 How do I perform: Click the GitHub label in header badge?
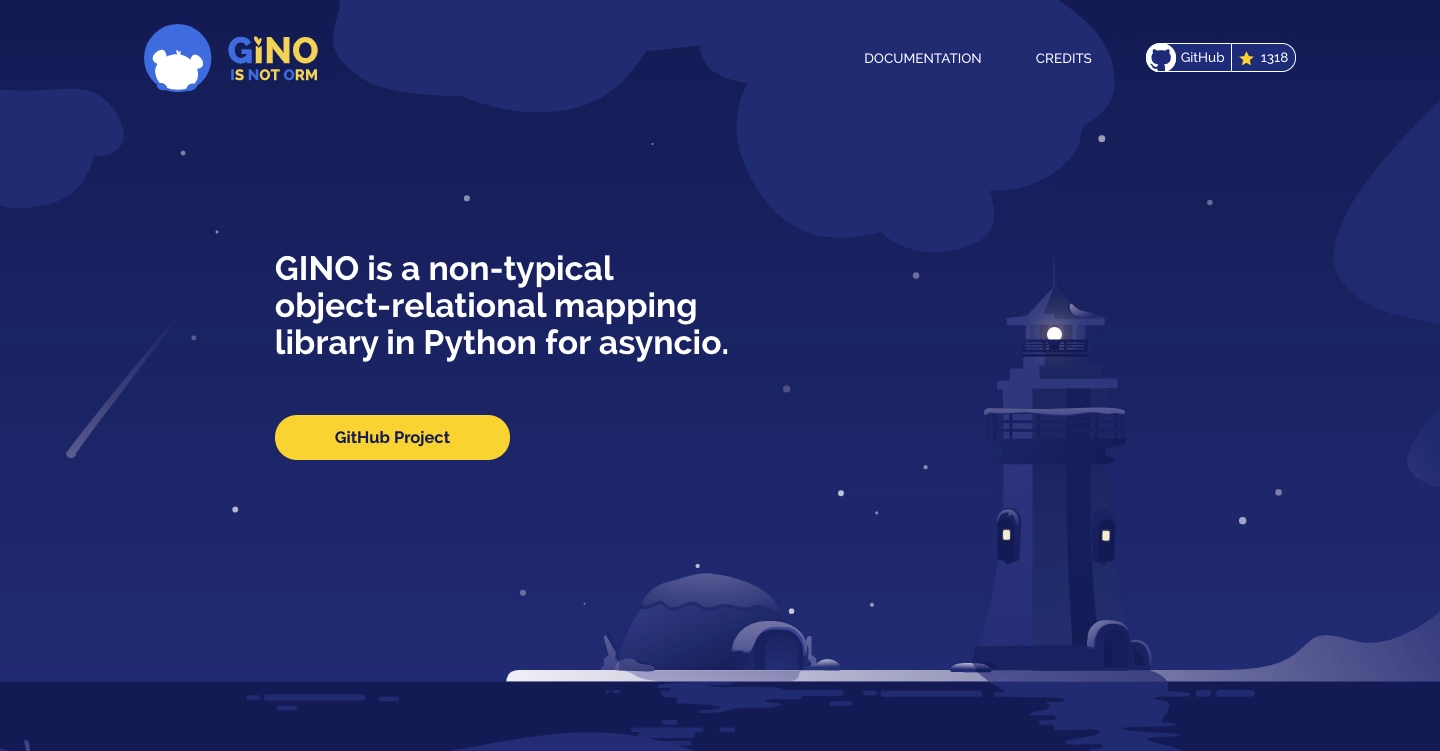1202,58
